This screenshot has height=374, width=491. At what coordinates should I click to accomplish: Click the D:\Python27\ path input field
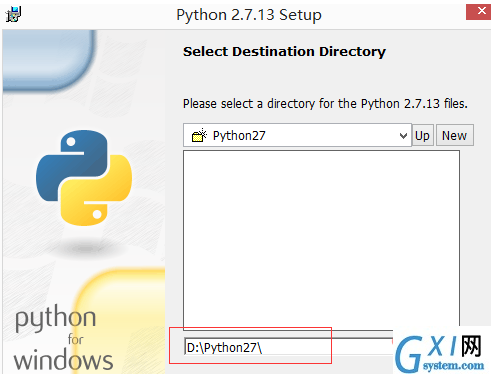coord(288,347)
